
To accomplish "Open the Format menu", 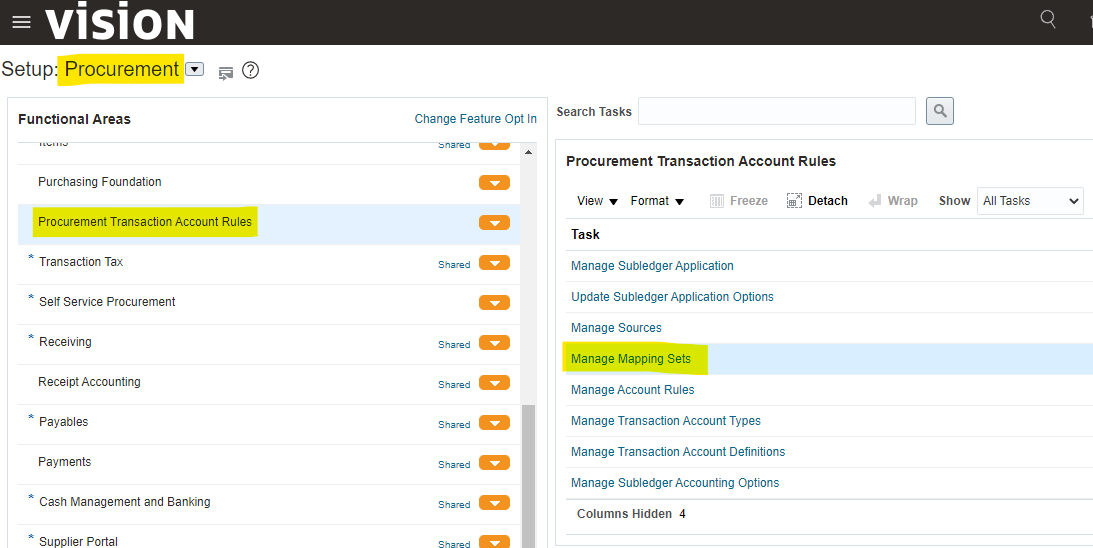I will [x=657, y=201].
